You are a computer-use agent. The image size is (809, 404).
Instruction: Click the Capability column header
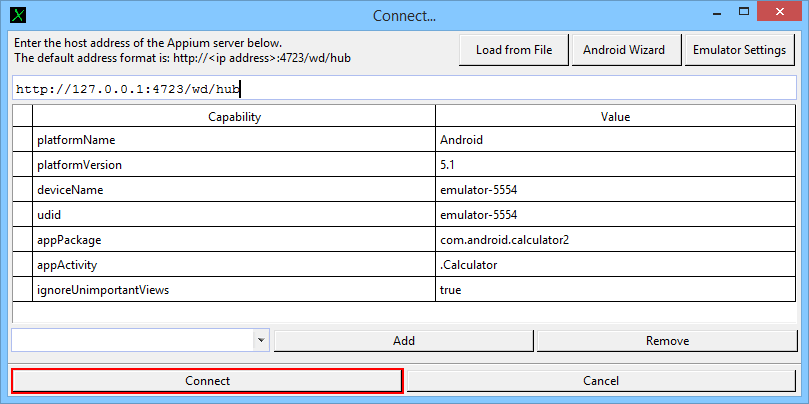(x=234, y=117)
